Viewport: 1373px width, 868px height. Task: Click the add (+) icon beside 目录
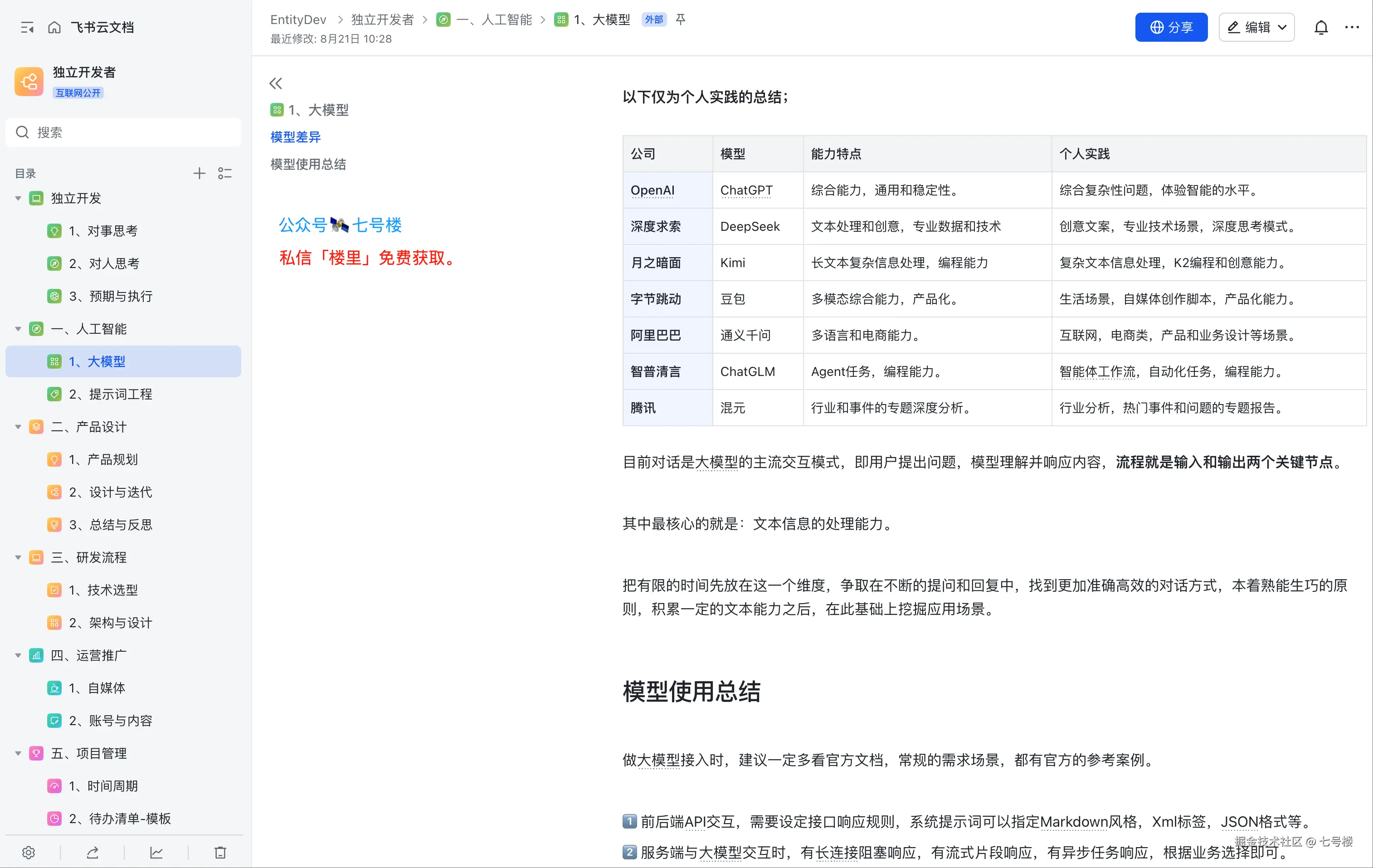tap(200, 173)
